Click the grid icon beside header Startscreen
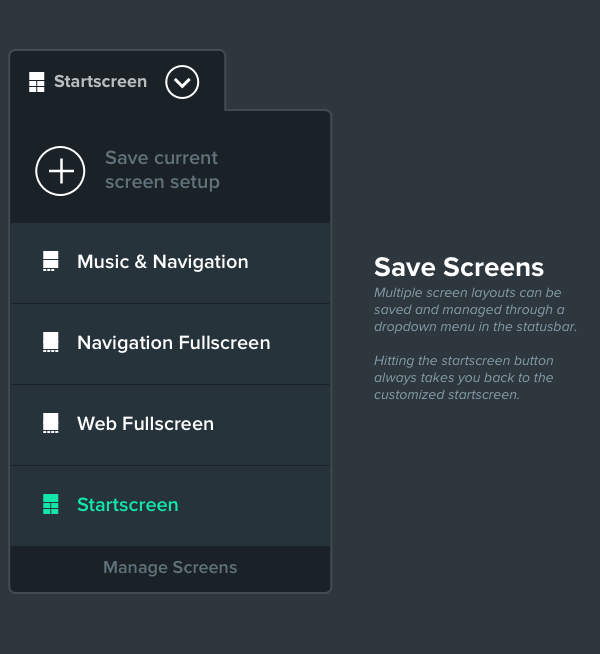Image resolution: width=600 pixels, height=654 pixels. [37, 82]
